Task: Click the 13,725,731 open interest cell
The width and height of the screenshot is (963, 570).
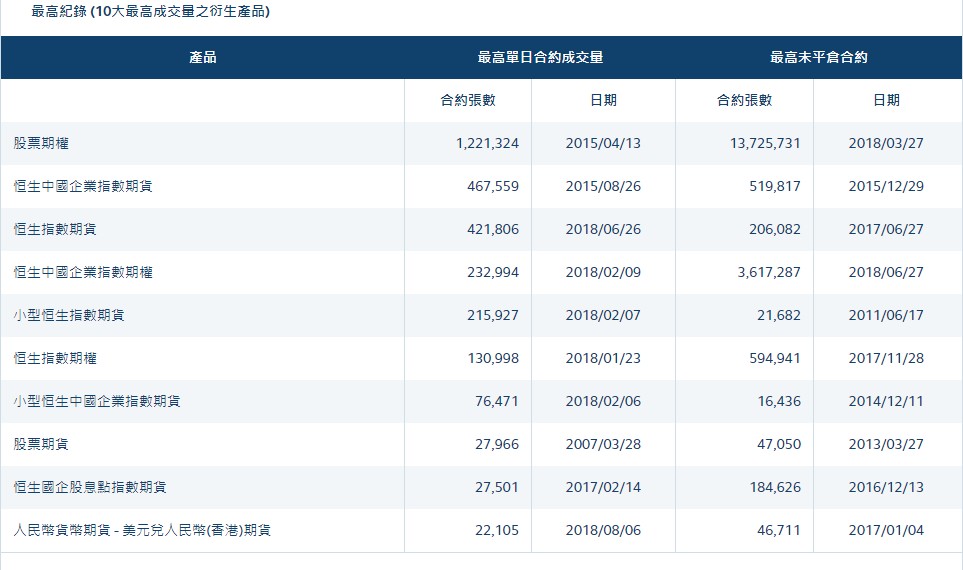Action: 759,143
